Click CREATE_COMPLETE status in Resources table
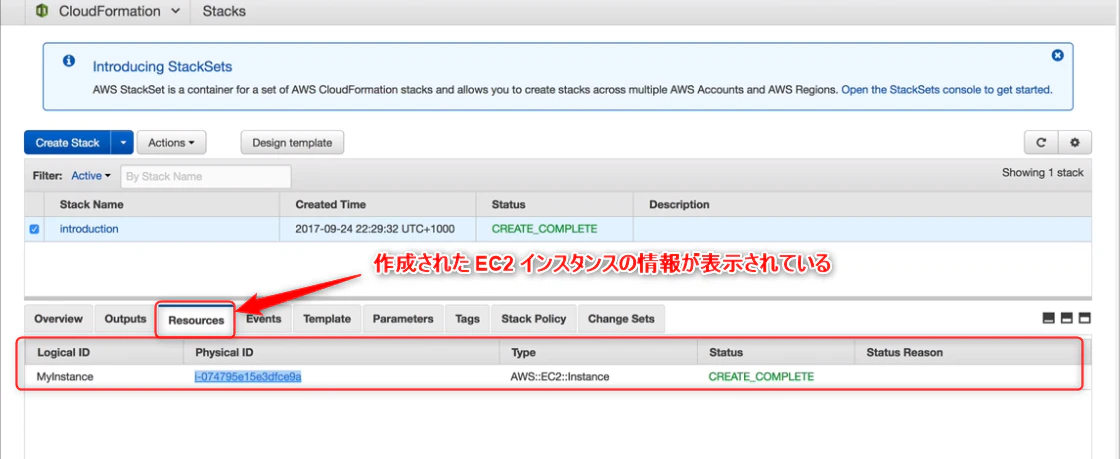The image size is (1120, 459). tap(761, 376)
